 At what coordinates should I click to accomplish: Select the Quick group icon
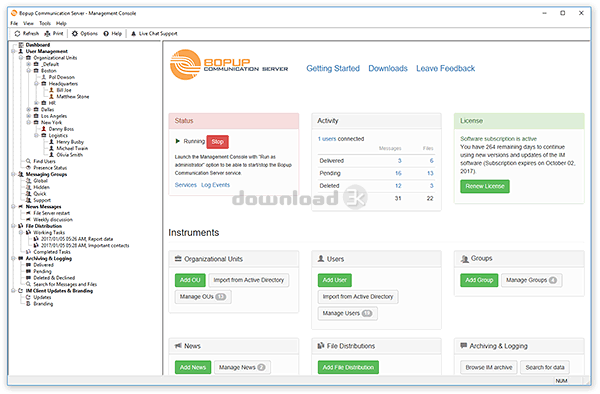point(28,194)
